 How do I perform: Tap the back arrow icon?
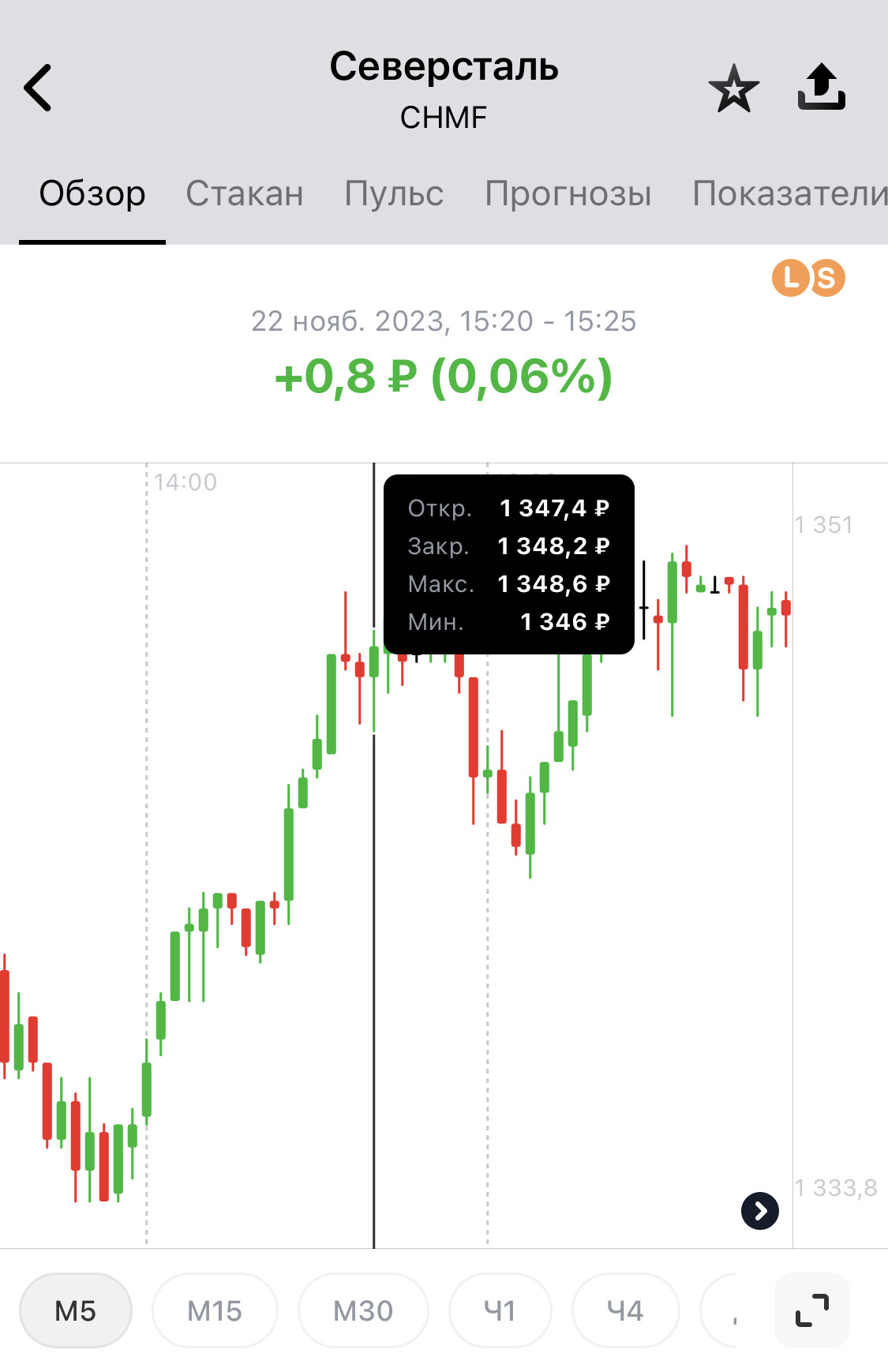coord(37,88)
